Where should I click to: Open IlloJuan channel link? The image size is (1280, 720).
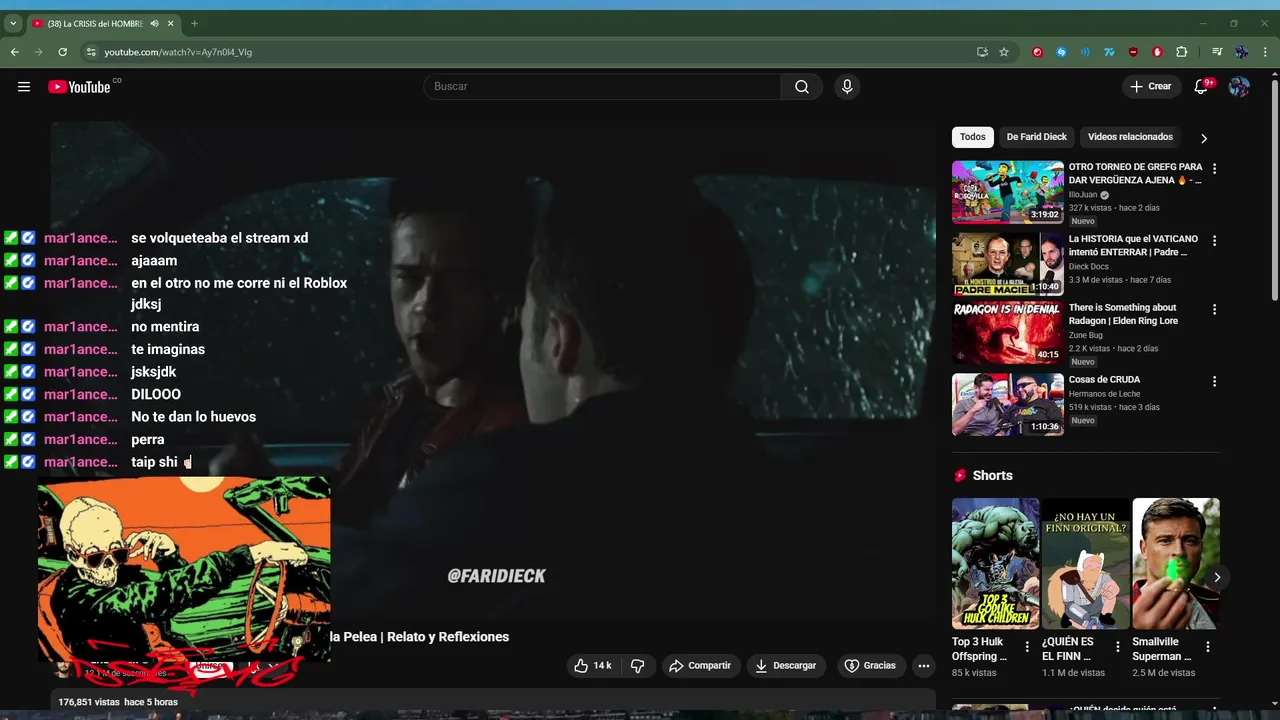coord(1083,195)
